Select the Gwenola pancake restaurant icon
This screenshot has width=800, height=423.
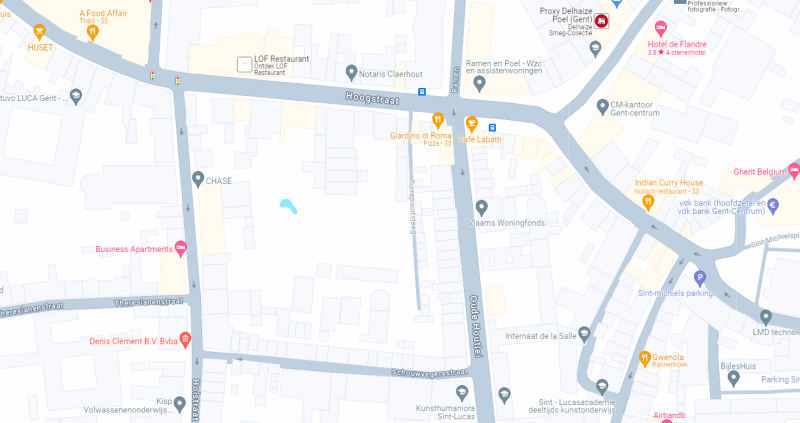point(644,359)
